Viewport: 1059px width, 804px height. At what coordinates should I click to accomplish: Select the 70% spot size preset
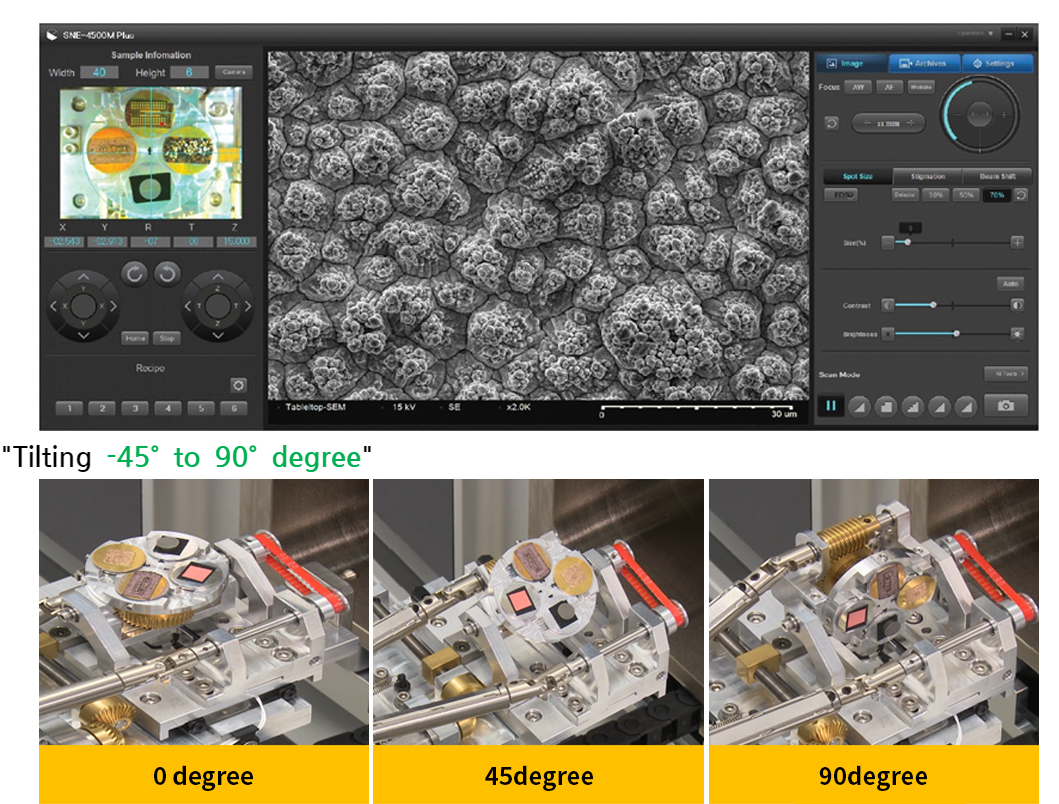pyautogui.click(x=997, y=195)
